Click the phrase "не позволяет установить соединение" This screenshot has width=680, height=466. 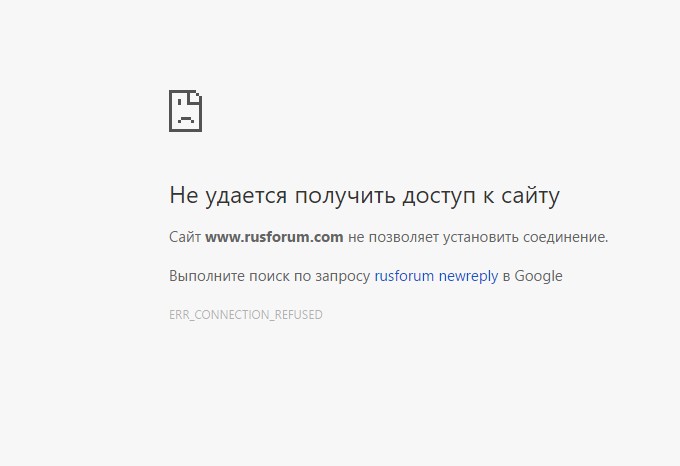(478, 237)
